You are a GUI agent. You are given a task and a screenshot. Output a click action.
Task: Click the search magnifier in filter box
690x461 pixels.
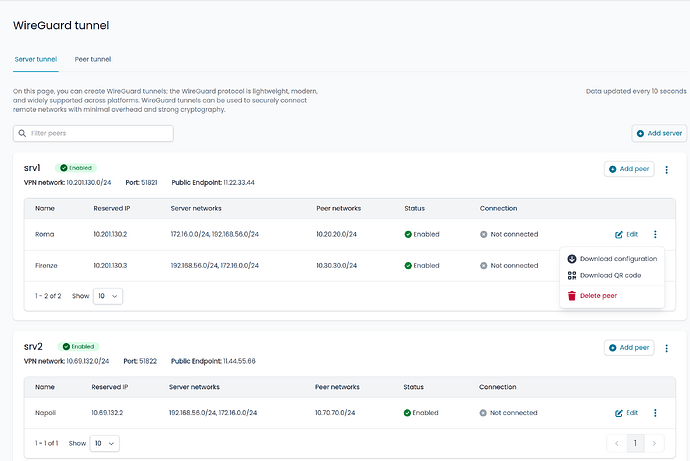22,133
